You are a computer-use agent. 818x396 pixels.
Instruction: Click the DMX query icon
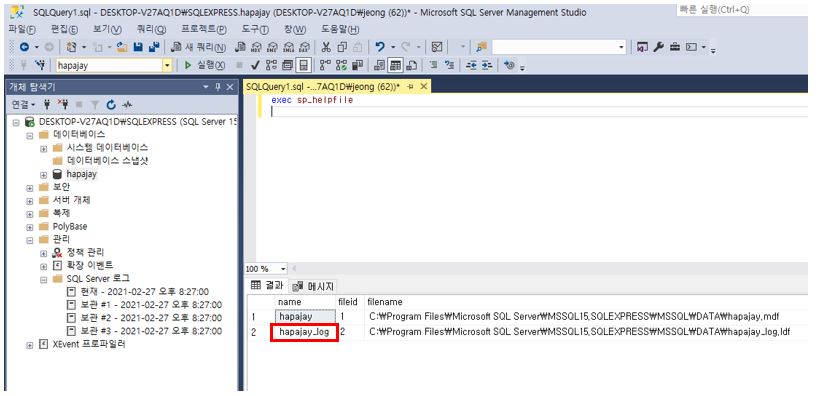(x=272, y=47)
